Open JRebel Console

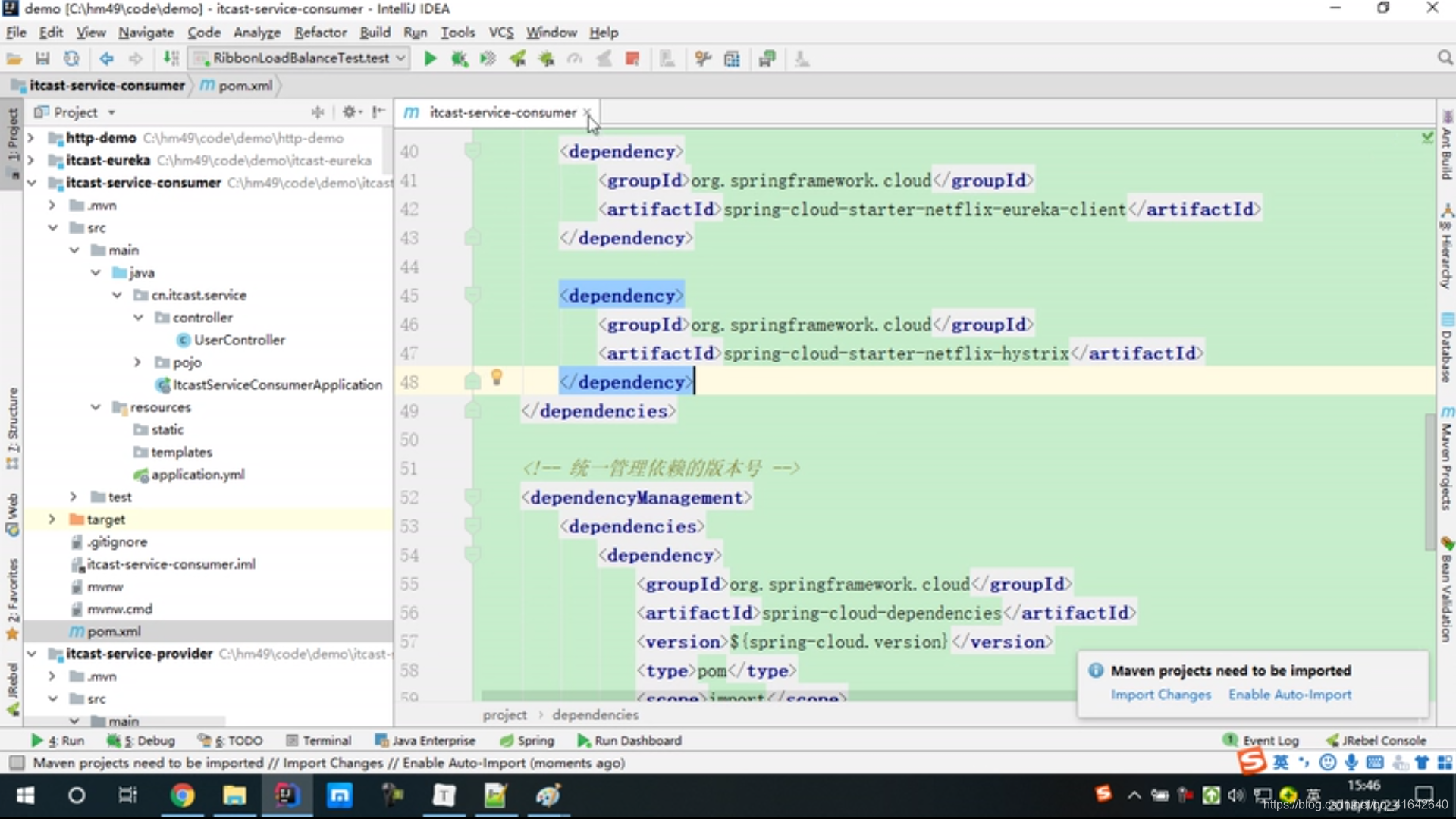(1376, 740)
